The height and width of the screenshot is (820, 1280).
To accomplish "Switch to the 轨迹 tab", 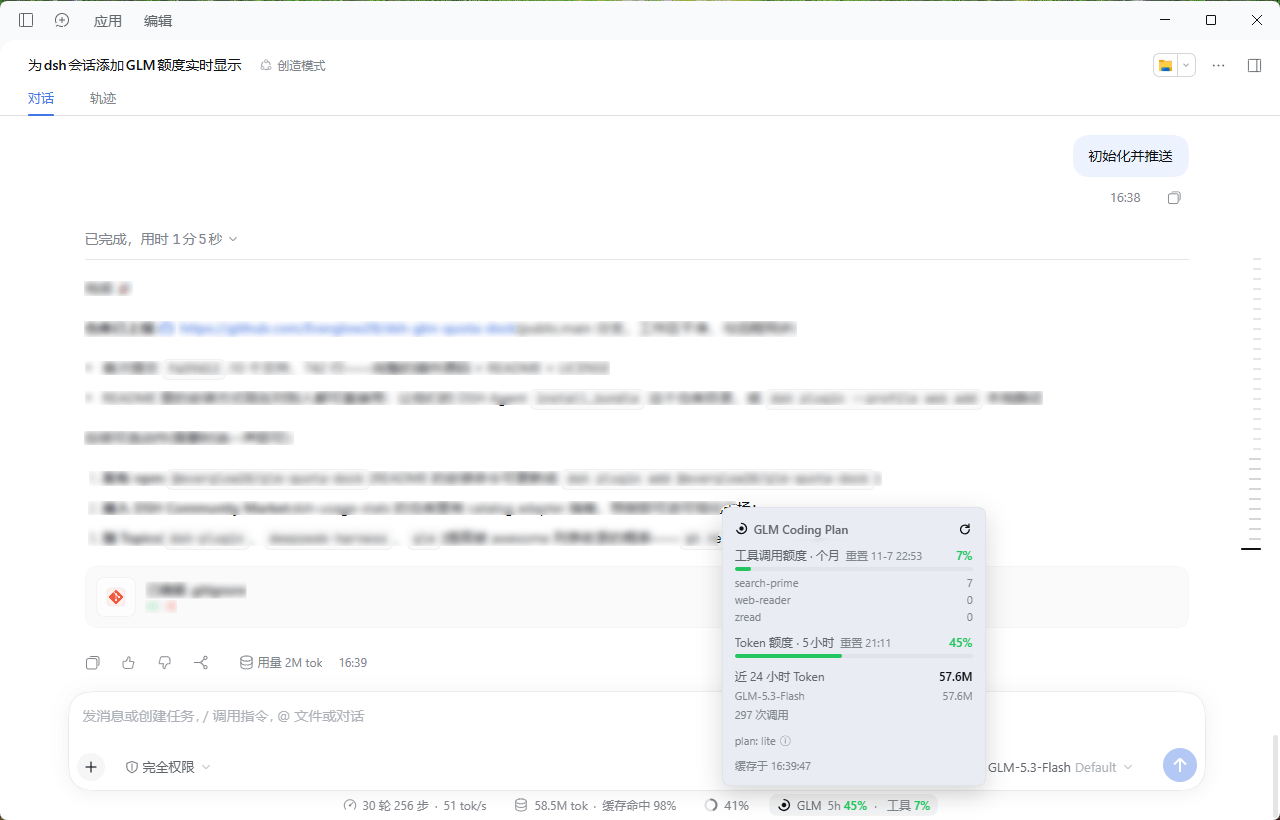I will point(103,98).
